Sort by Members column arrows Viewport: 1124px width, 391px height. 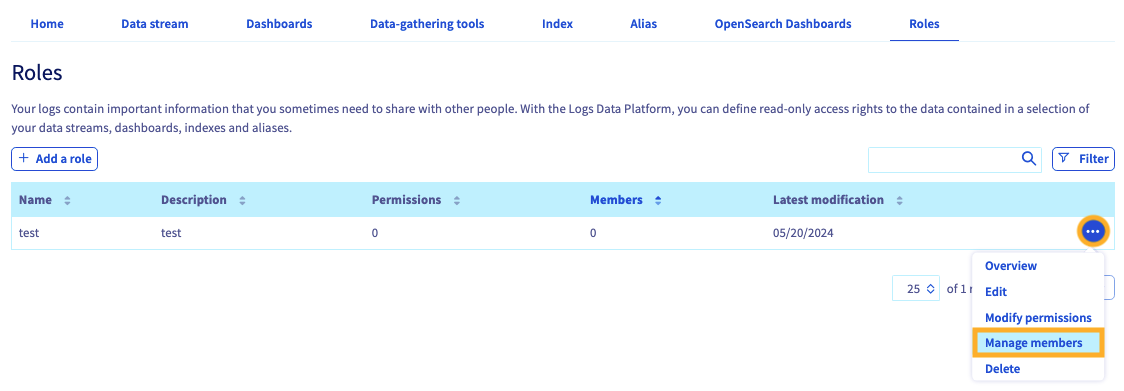[657, 201]
